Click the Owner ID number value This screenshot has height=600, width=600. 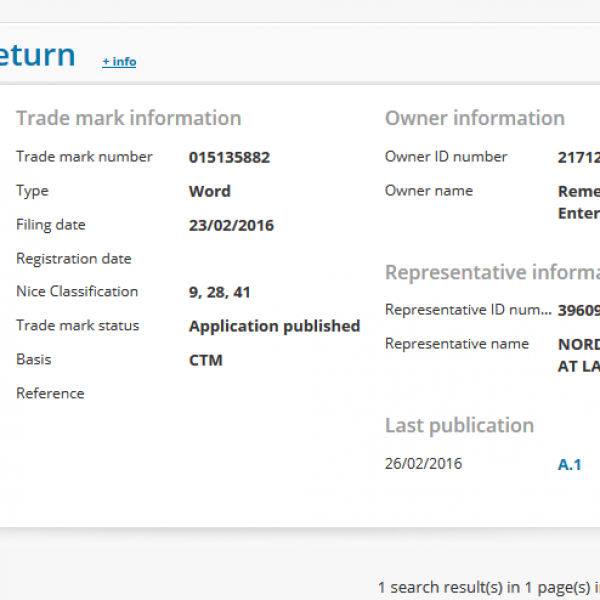click(x=579, y=157)
